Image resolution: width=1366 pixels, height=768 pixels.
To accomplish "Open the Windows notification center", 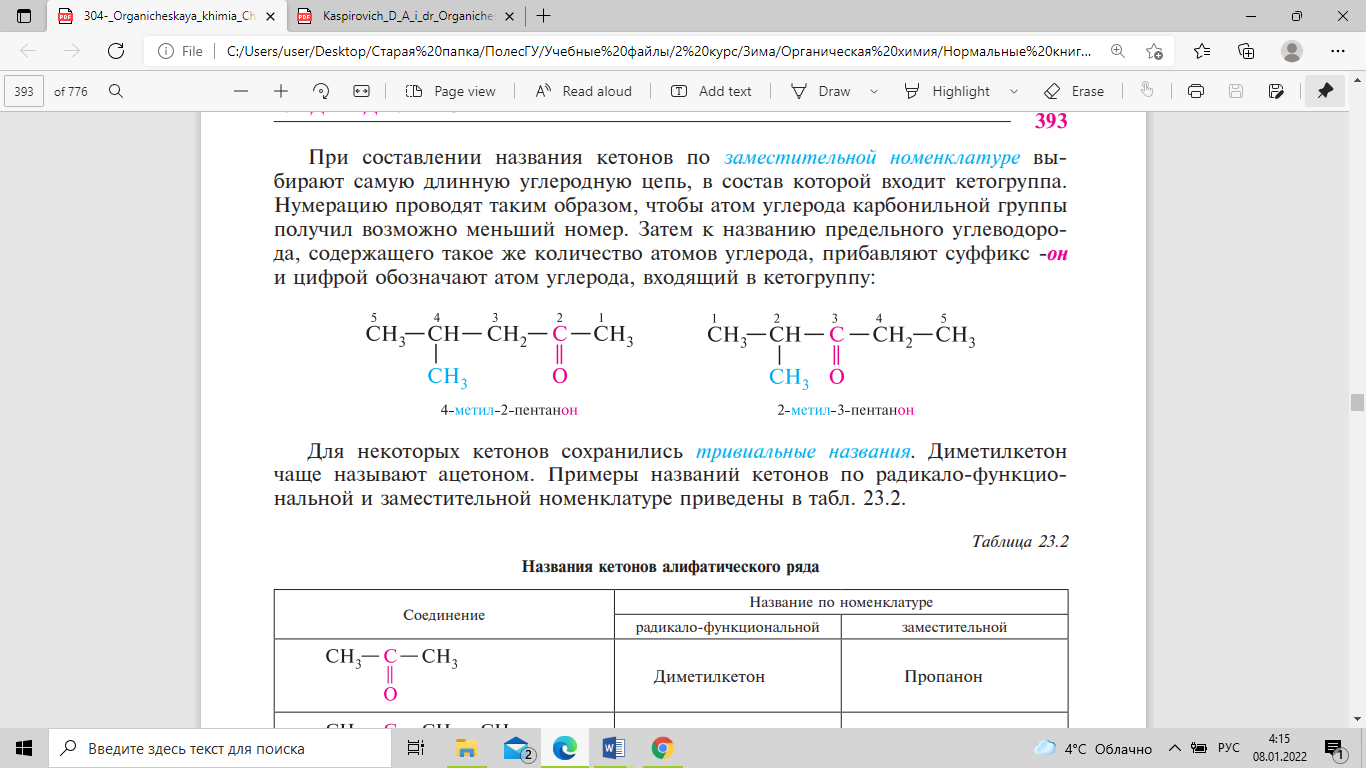I will point(1333,748).
